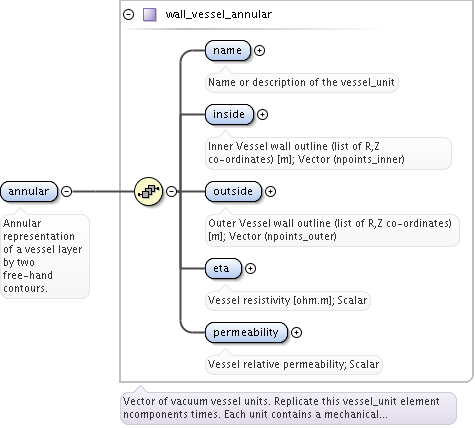
Task: Select the inside element node
Action: tap(229, 114)
